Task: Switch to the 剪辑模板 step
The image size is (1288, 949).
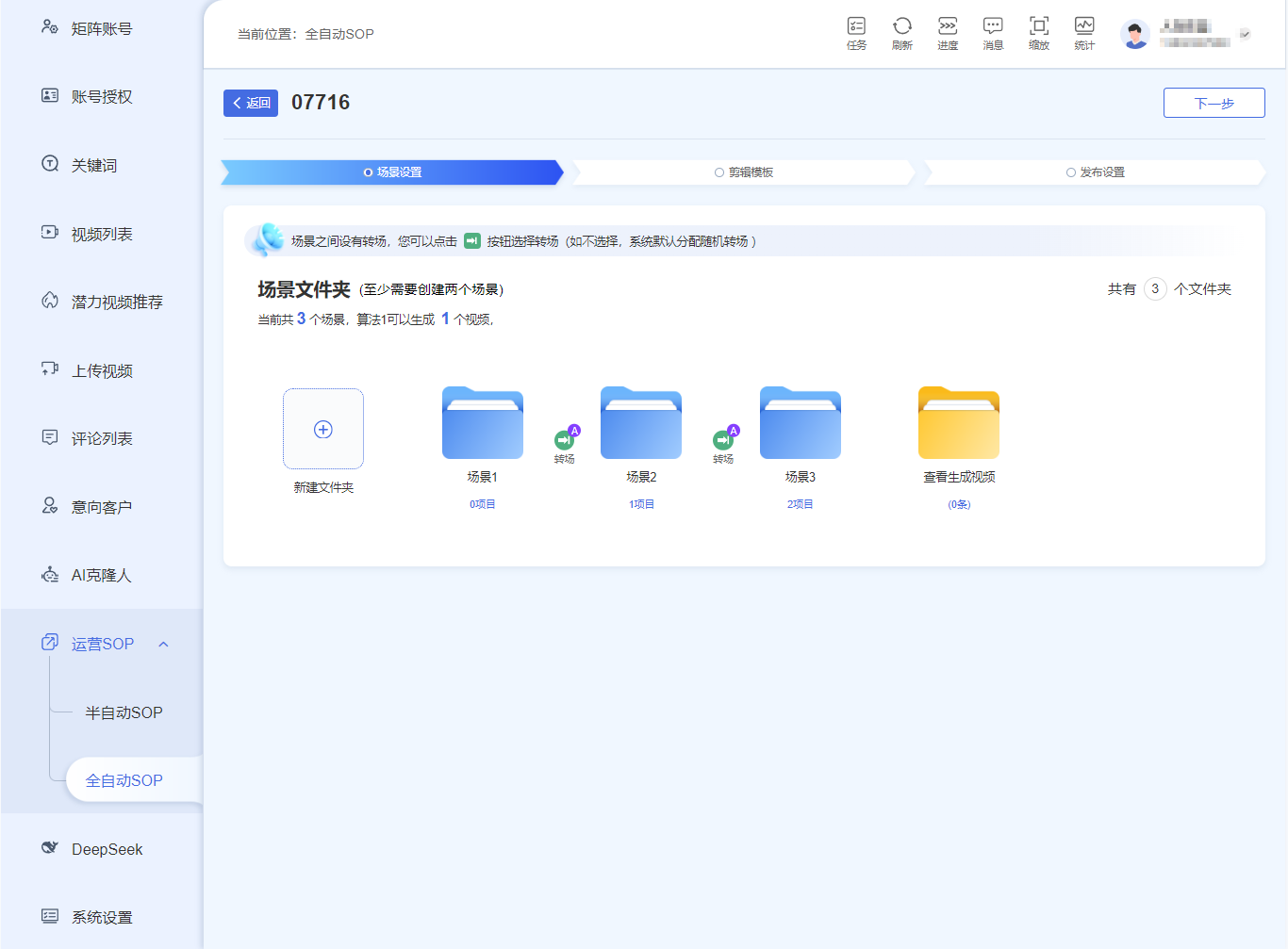Action: 744,172
